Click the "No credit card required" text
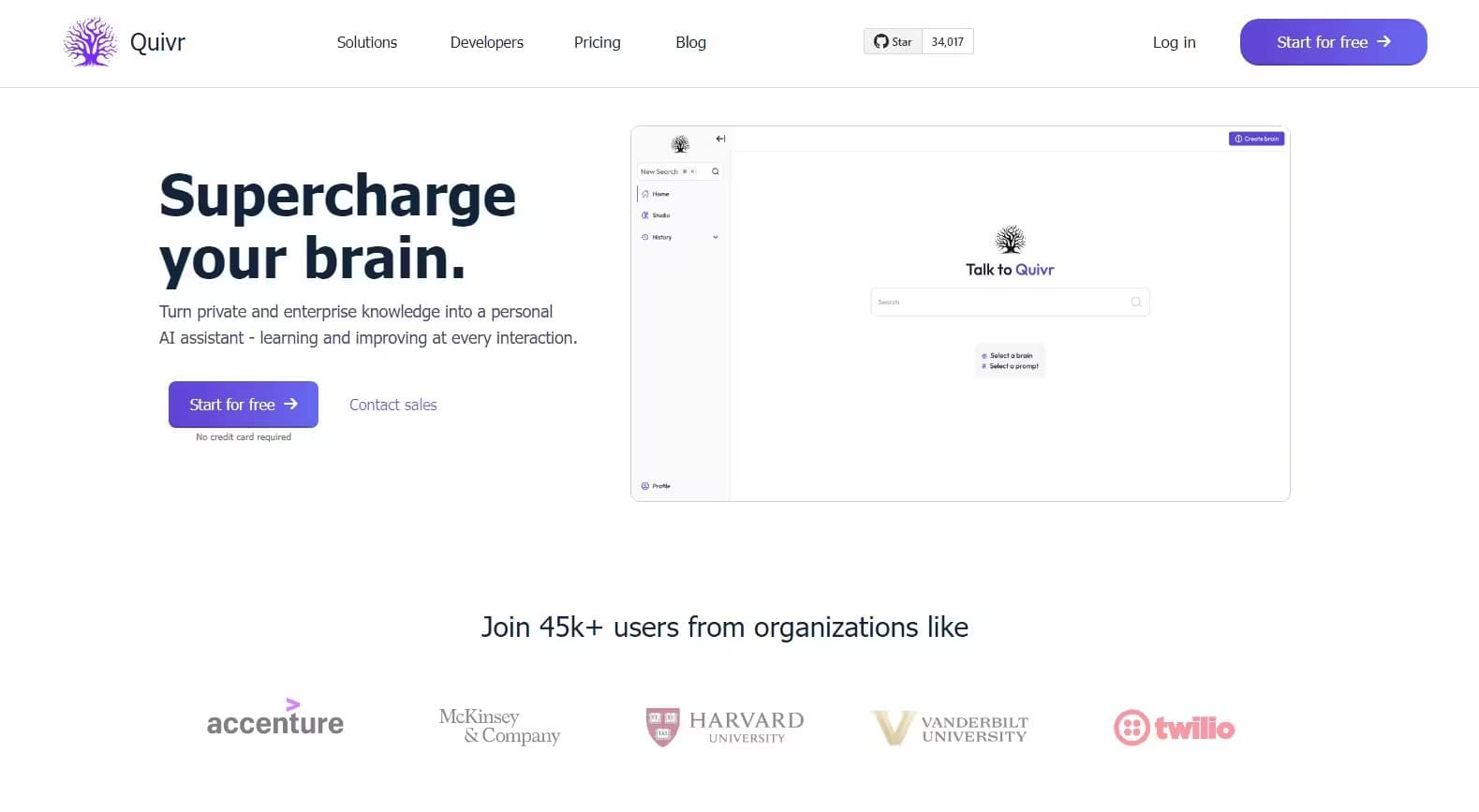This screenshot has height=812, width=1479. pyautogui.click(x=244, y=437)
